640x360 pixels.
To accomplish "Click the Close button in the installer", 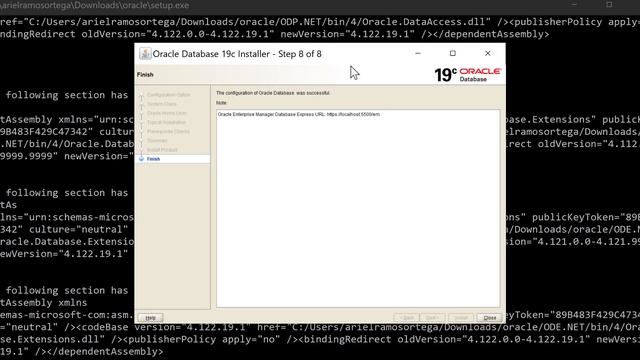I will coord(489,318).
